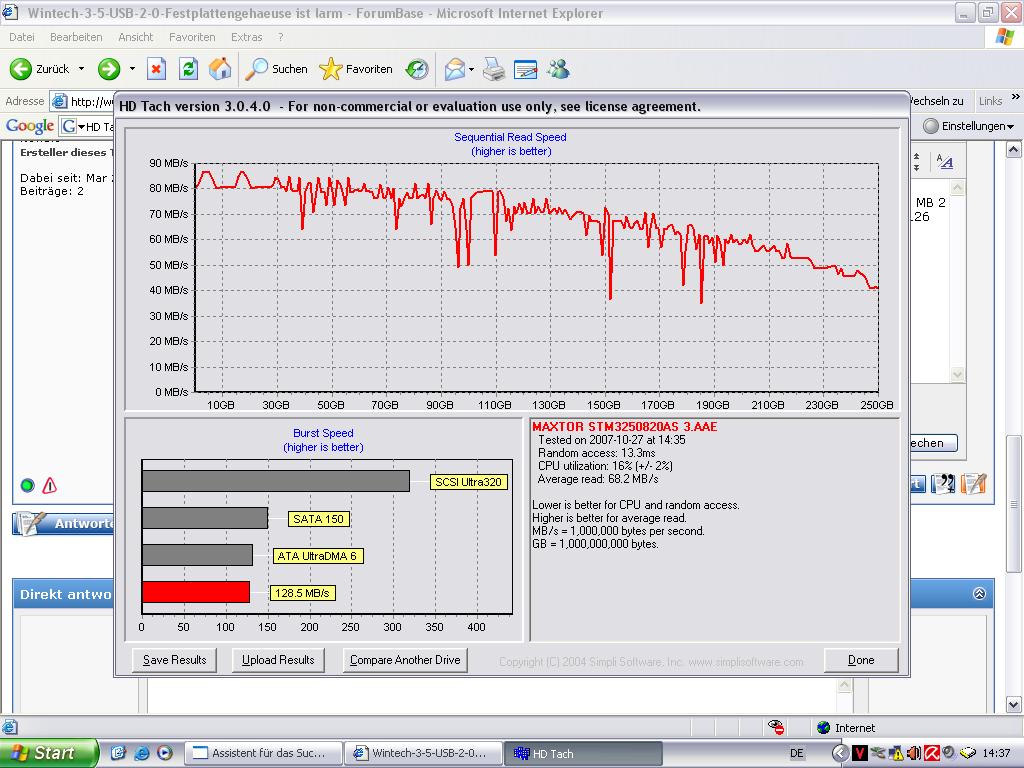Click the SATA 150 label
The height and width of the screenshot is (768, 1024).
(x=318, y=519)
